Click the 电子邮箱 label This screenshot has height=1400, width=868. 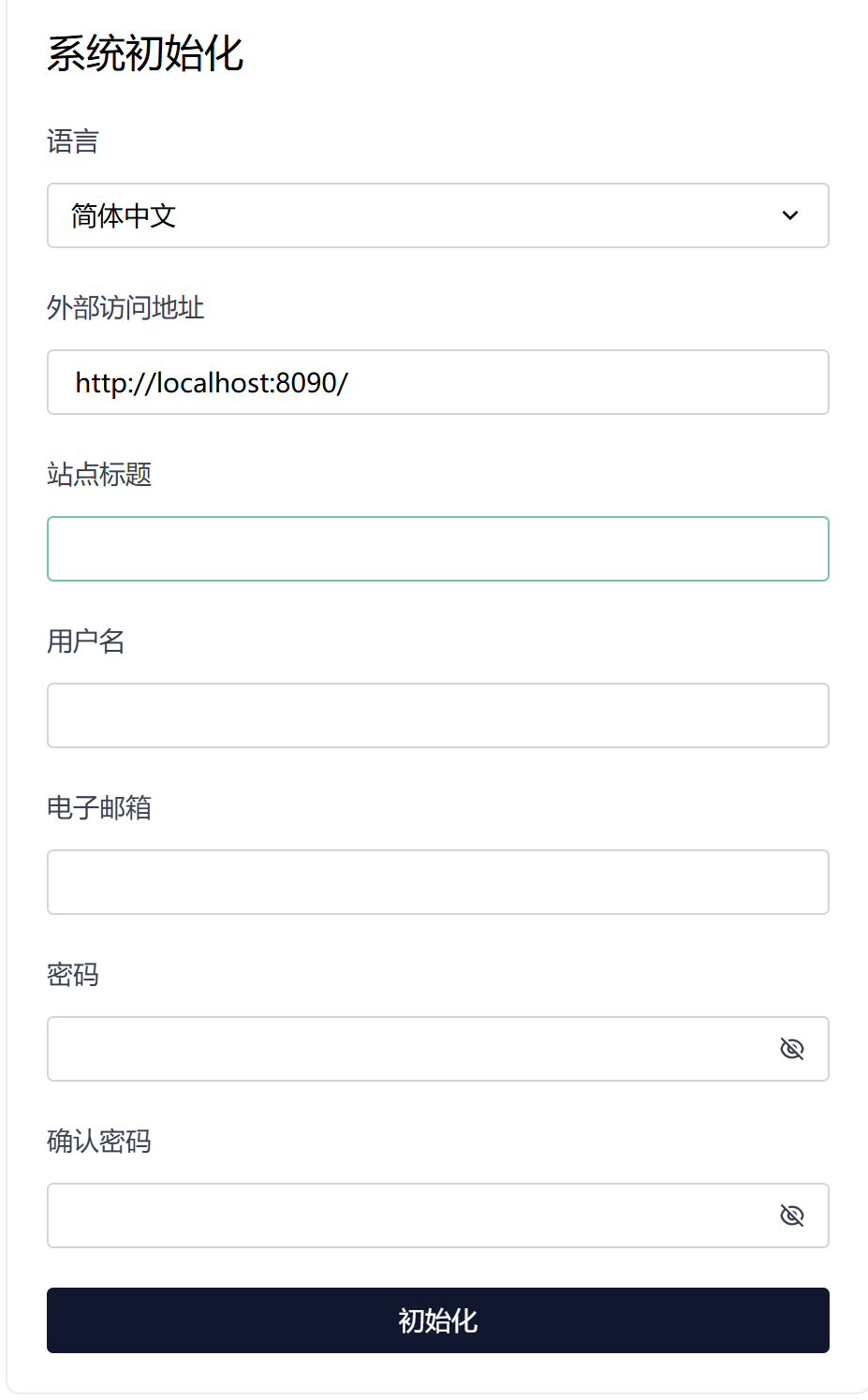[x=99, y=808]
